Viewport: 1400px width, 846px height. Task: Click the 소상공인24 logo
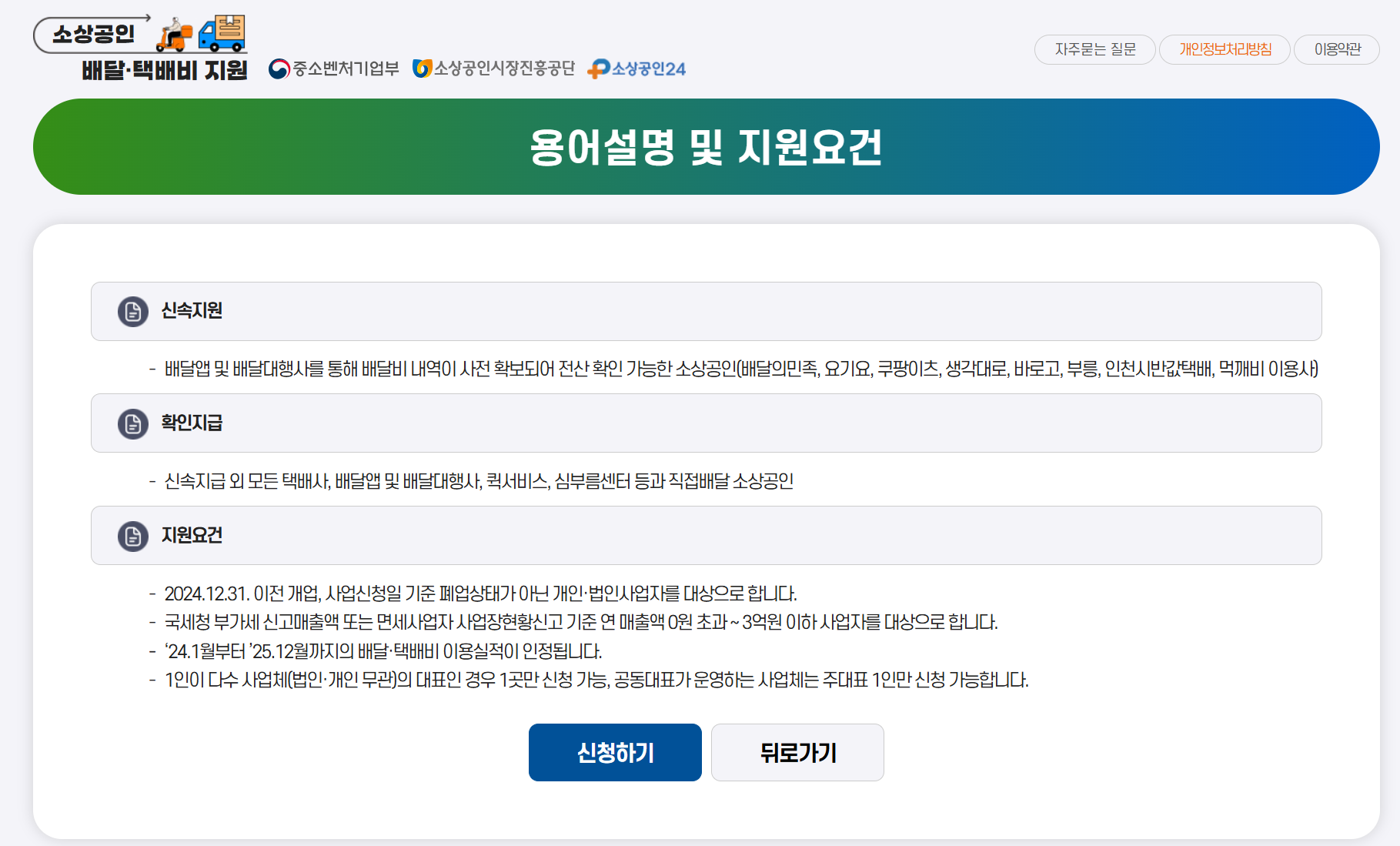tap(637, 69)
